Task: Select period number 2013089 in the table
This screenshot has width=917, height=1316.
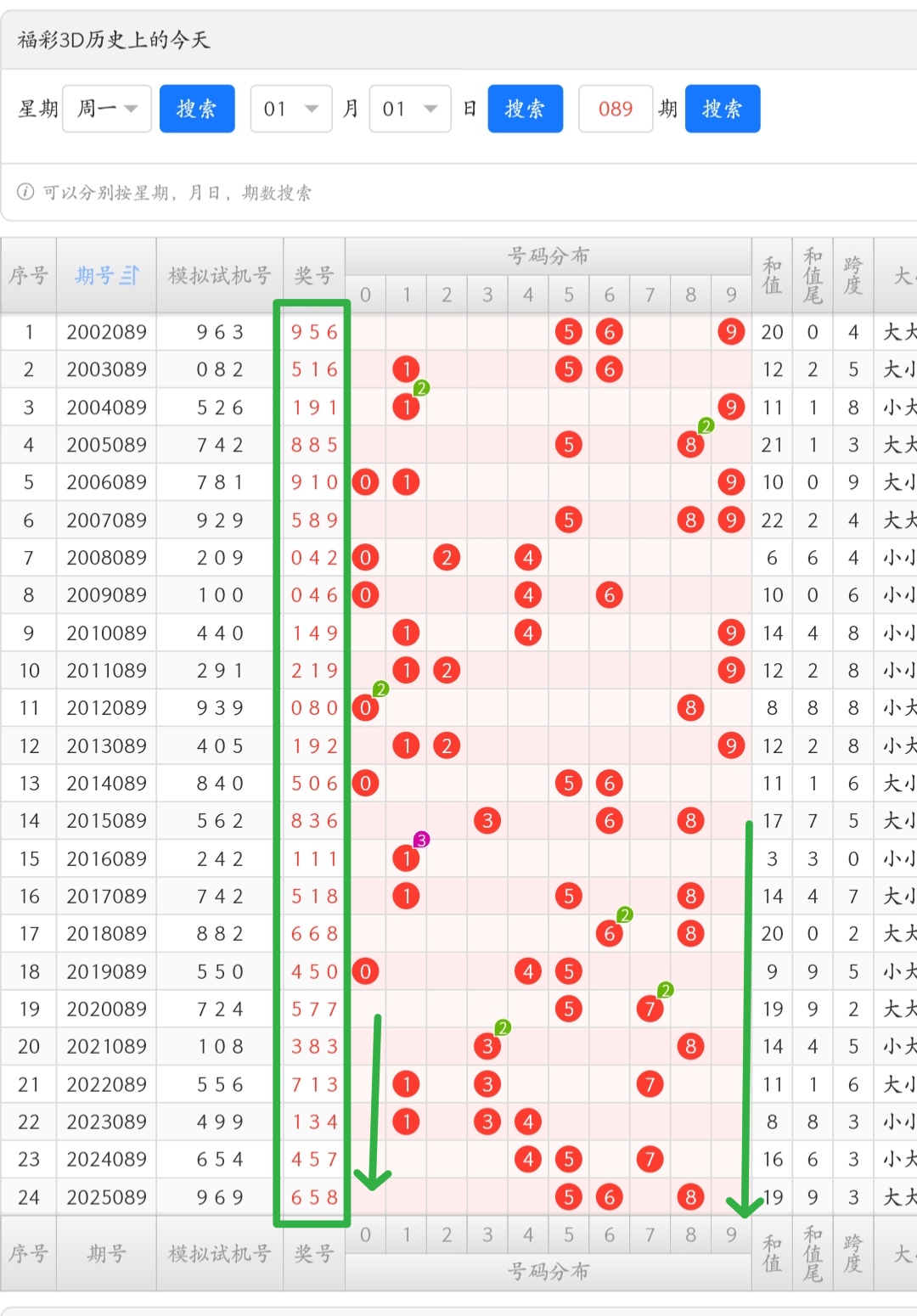Action: tap(107, 745)
